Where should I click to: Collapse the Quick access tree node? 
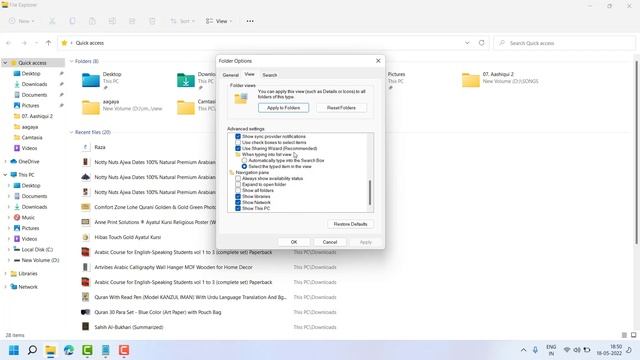(x=5, y=63)
